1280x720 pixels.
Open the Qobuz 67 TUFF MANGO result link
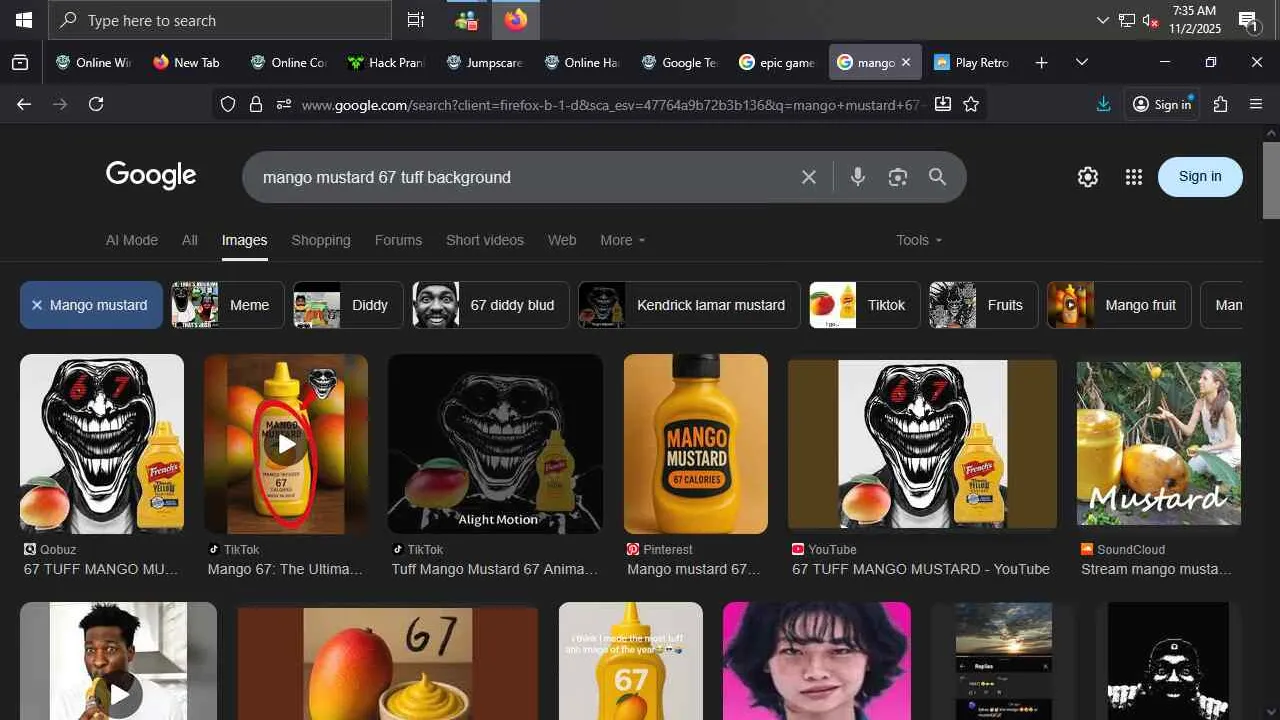pos(101,569)
